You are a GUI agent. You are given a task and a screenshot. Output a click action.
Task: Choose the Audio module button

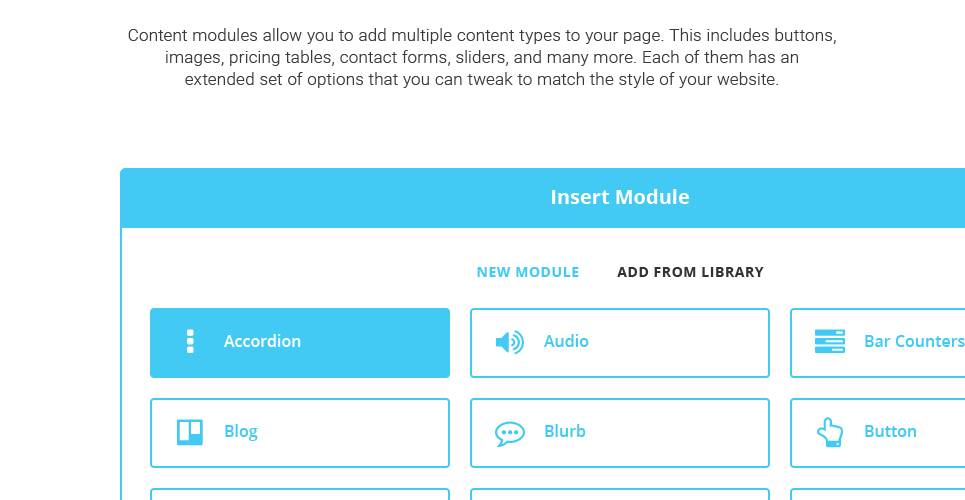coord(620,343)
